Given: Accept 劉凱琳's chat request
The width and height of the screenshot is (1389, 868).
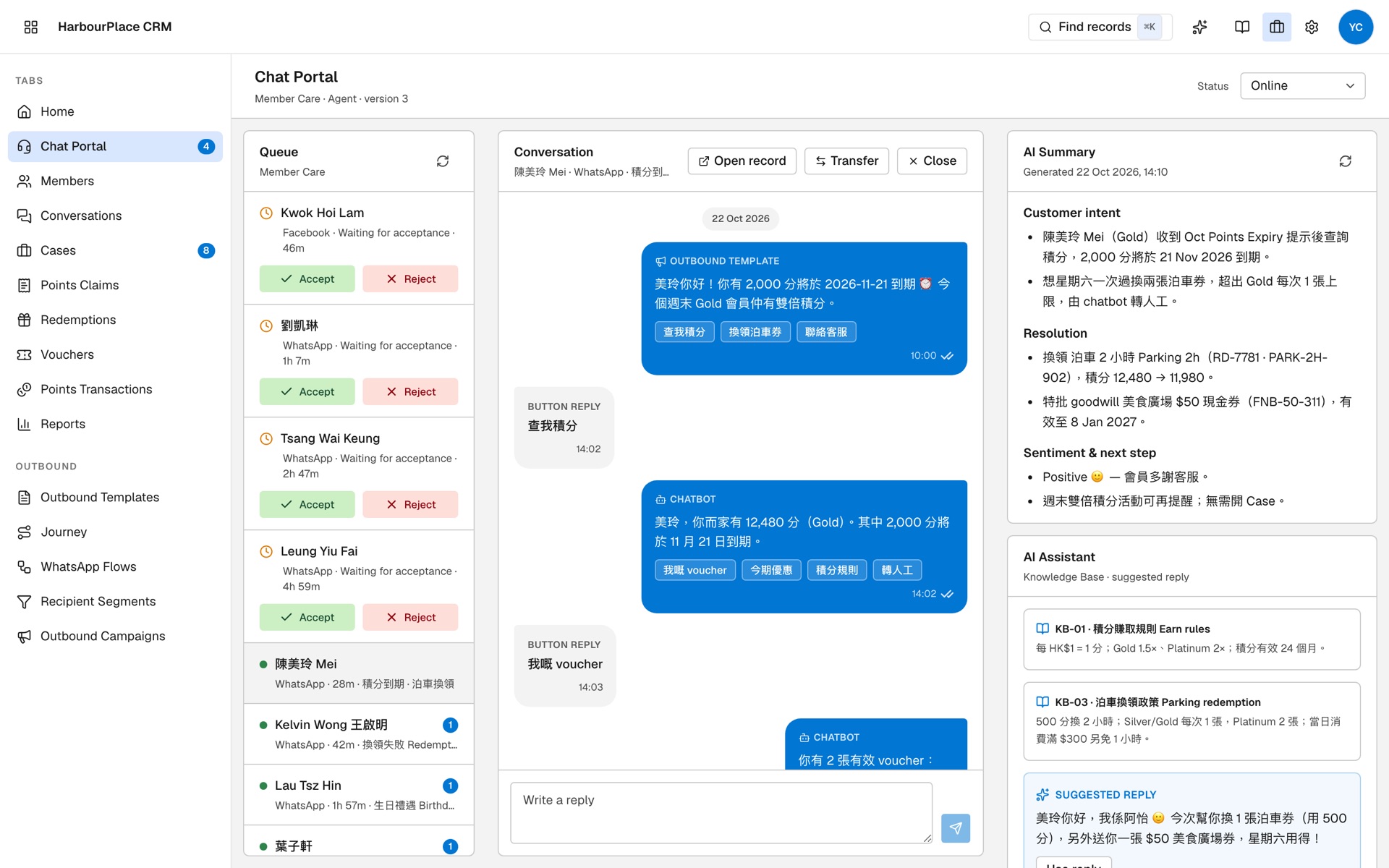Looking at the screenshot, I should click(307, 391).
